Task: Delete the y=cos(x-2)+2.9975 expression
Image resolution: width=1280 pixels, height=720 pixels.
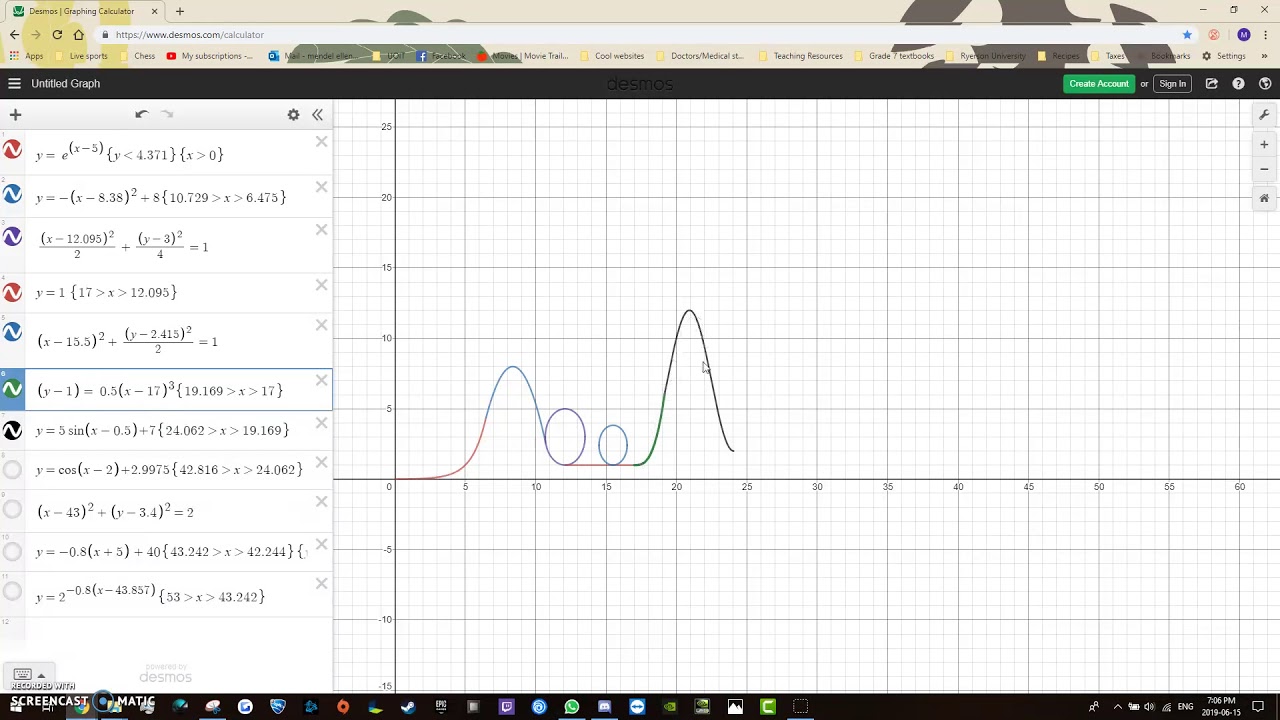Action: (x=321, y=462)
